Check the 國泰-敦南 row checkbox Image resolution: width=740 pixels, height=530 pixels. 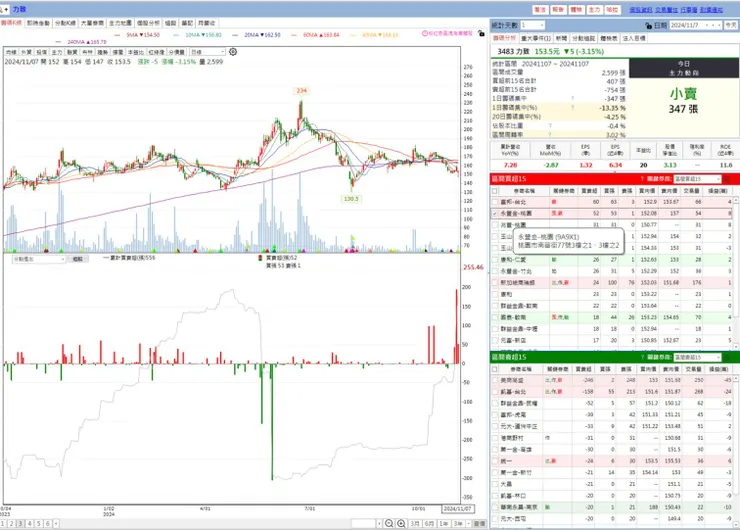point(495,317)
